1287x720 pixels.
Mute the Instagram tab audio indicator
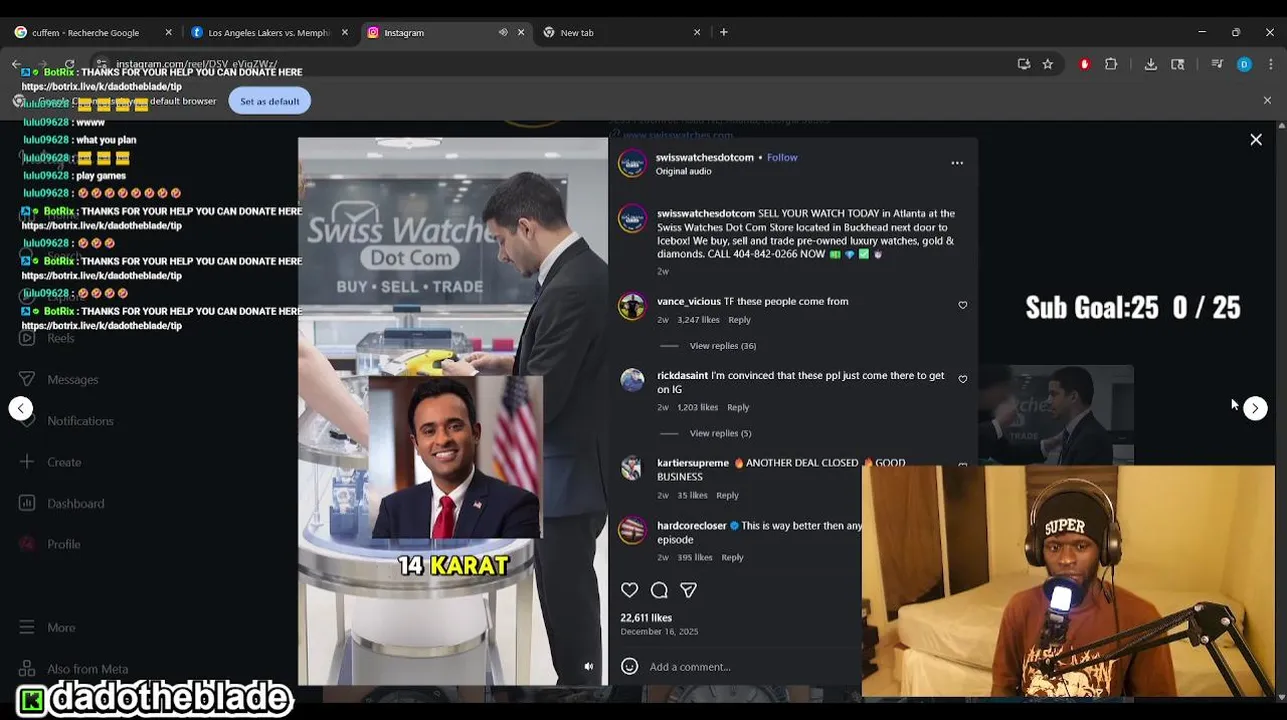pos(503,32)
